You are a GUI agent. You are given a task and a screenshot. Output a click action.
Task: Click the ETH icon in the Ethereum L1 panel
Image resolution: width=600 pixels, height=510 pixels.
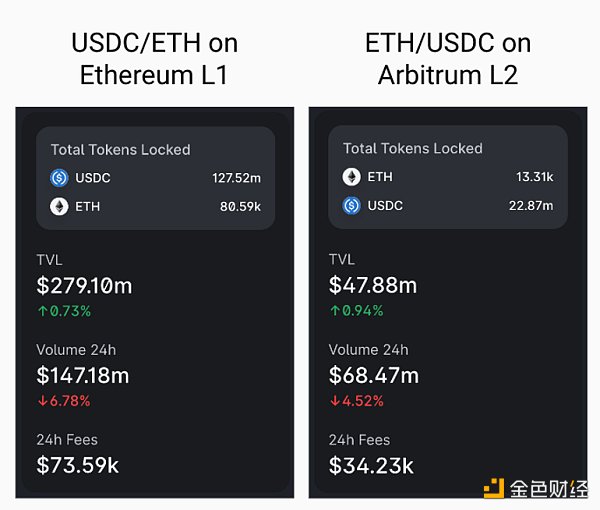(x=59, y=207)
